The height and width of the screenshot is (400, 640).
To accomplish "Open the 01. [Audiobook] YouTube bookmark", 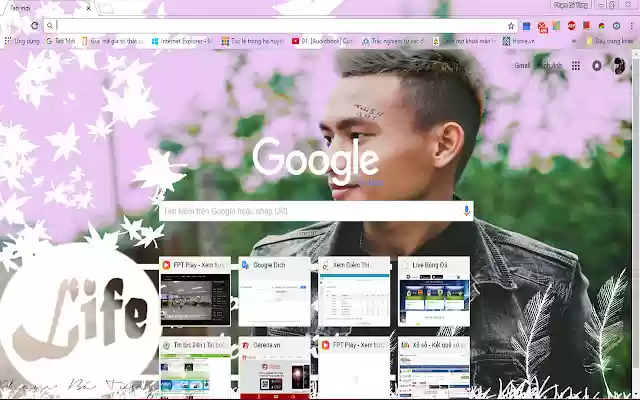I will (x=322, y=41).
